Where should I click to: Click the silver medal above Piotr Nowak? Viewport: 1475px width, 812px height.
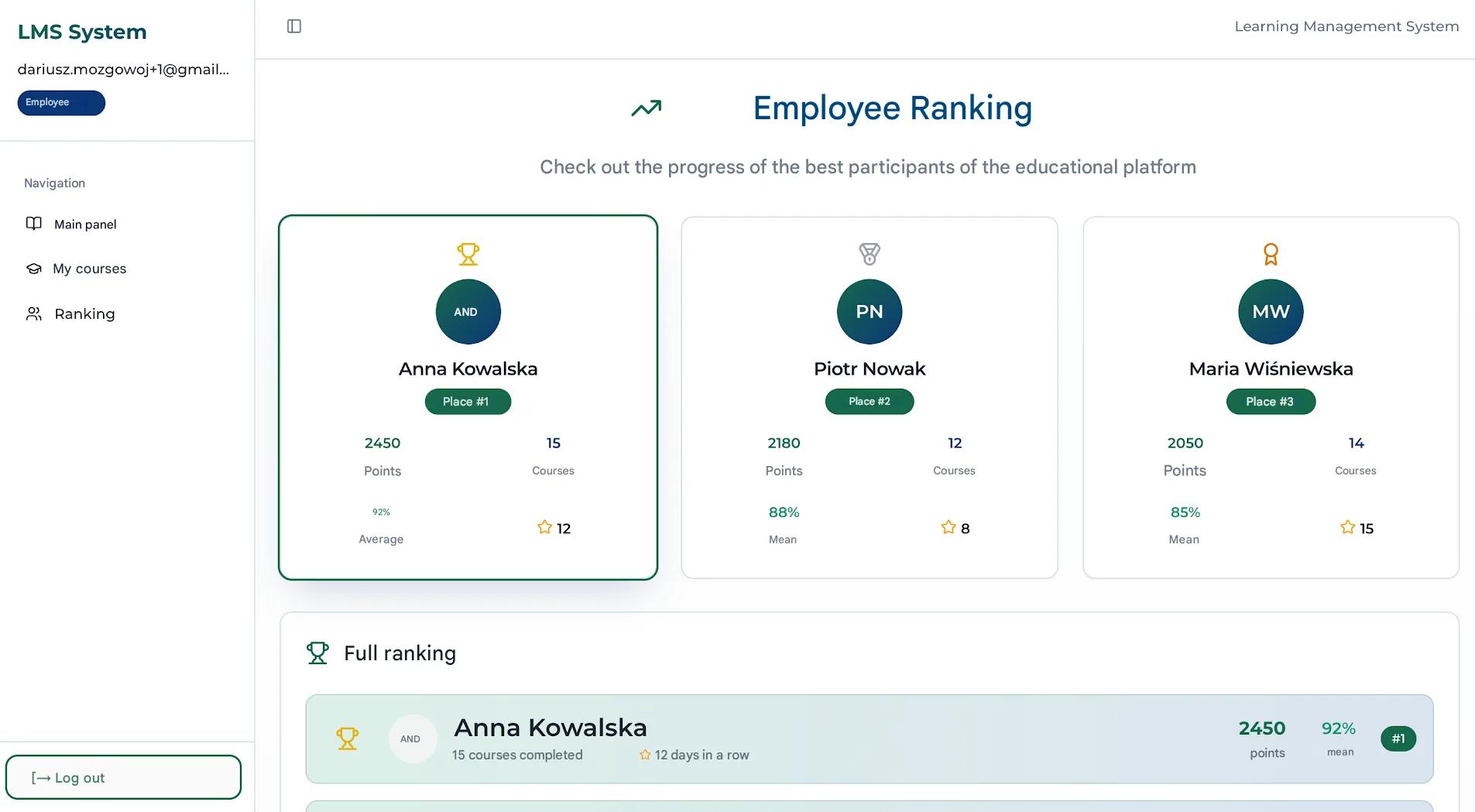tap(870, 254)
